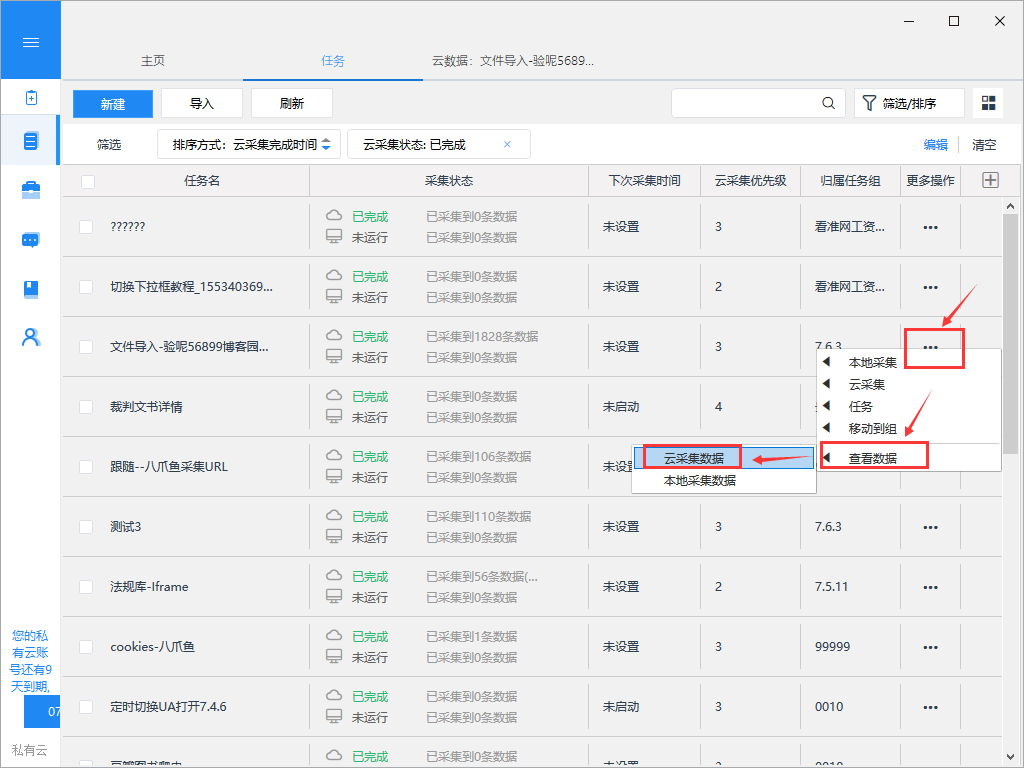
Task: Click the new task clipboard icon in sidebar
Action: click(x=31, y=98)
